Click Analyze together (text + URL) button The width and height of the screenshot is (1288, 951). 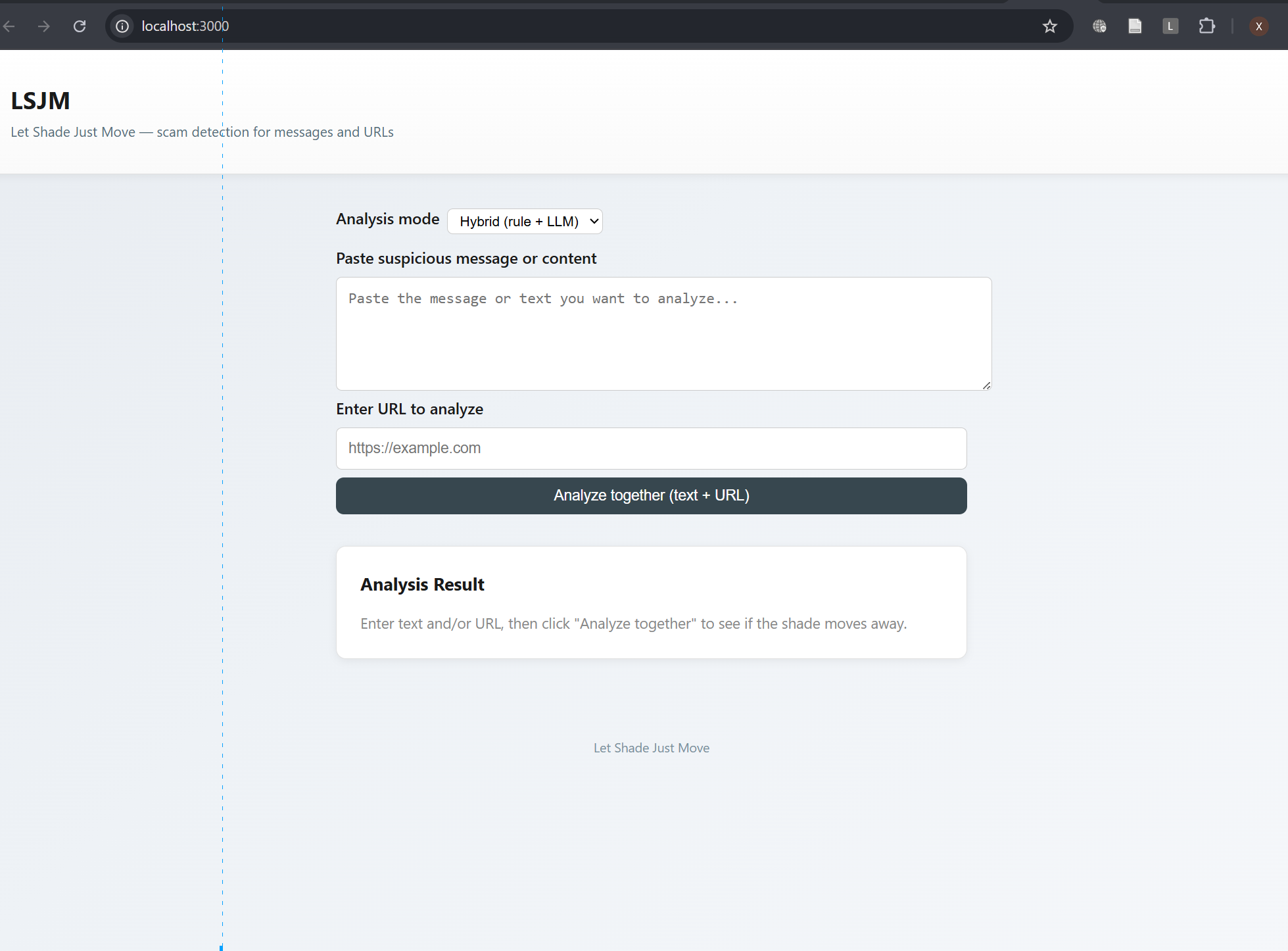pyautogui.click(x=651, y=496)
